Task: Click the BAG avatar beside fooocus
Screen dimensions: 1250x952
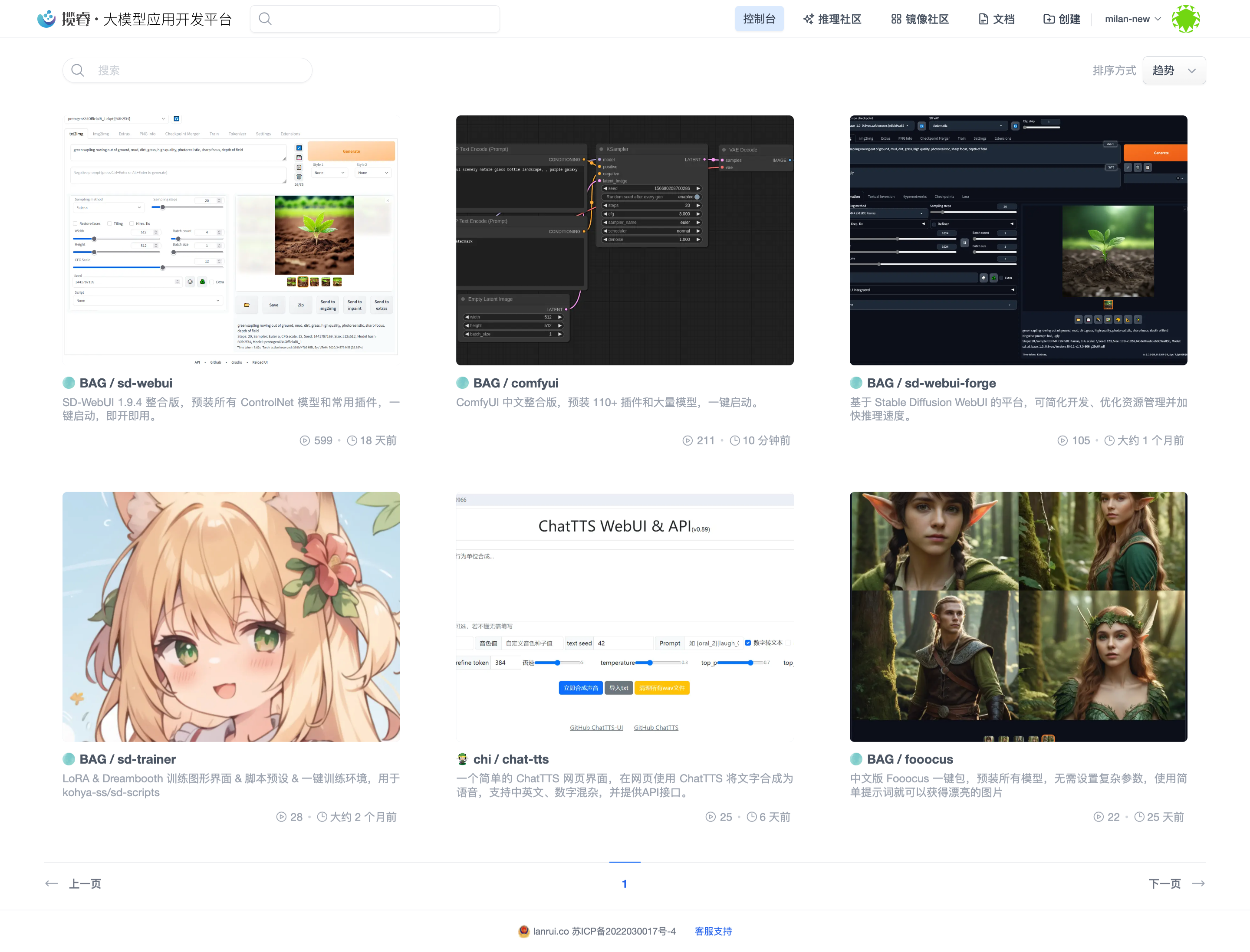Action: click(856, 759)
